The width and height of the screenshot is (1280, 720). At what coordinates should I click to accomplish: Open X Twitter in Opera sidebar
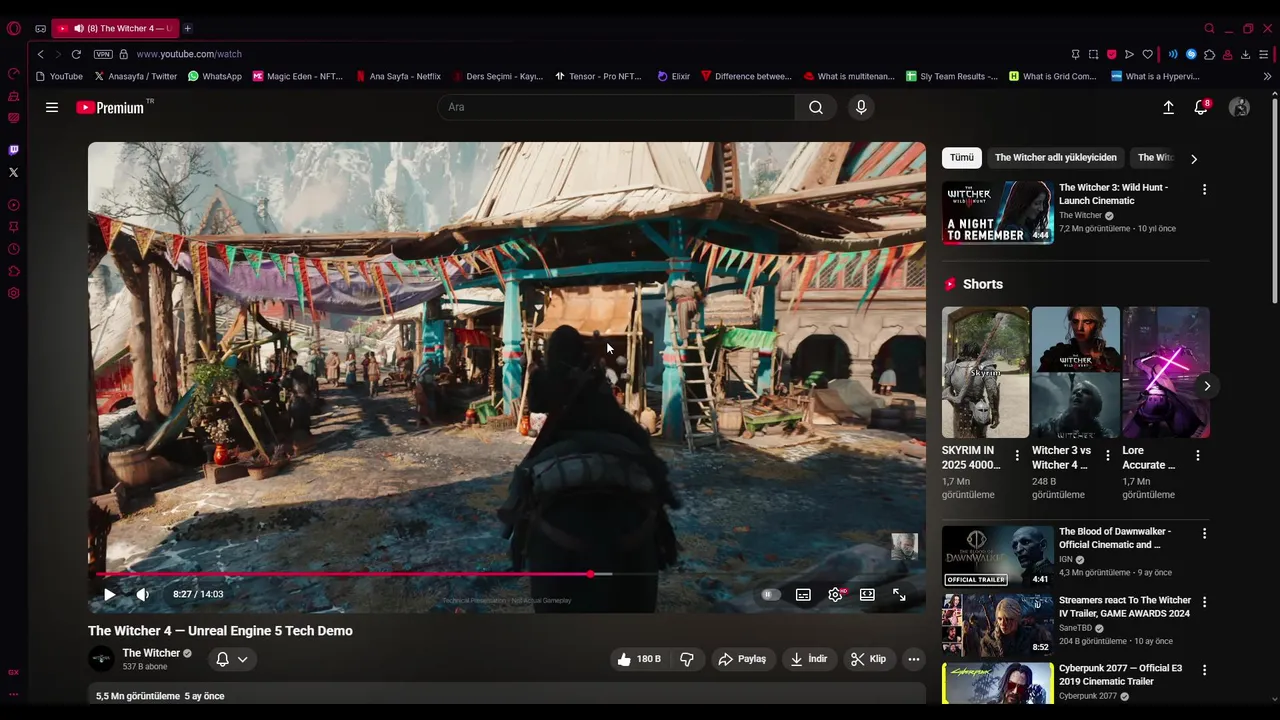coord(13,172)
